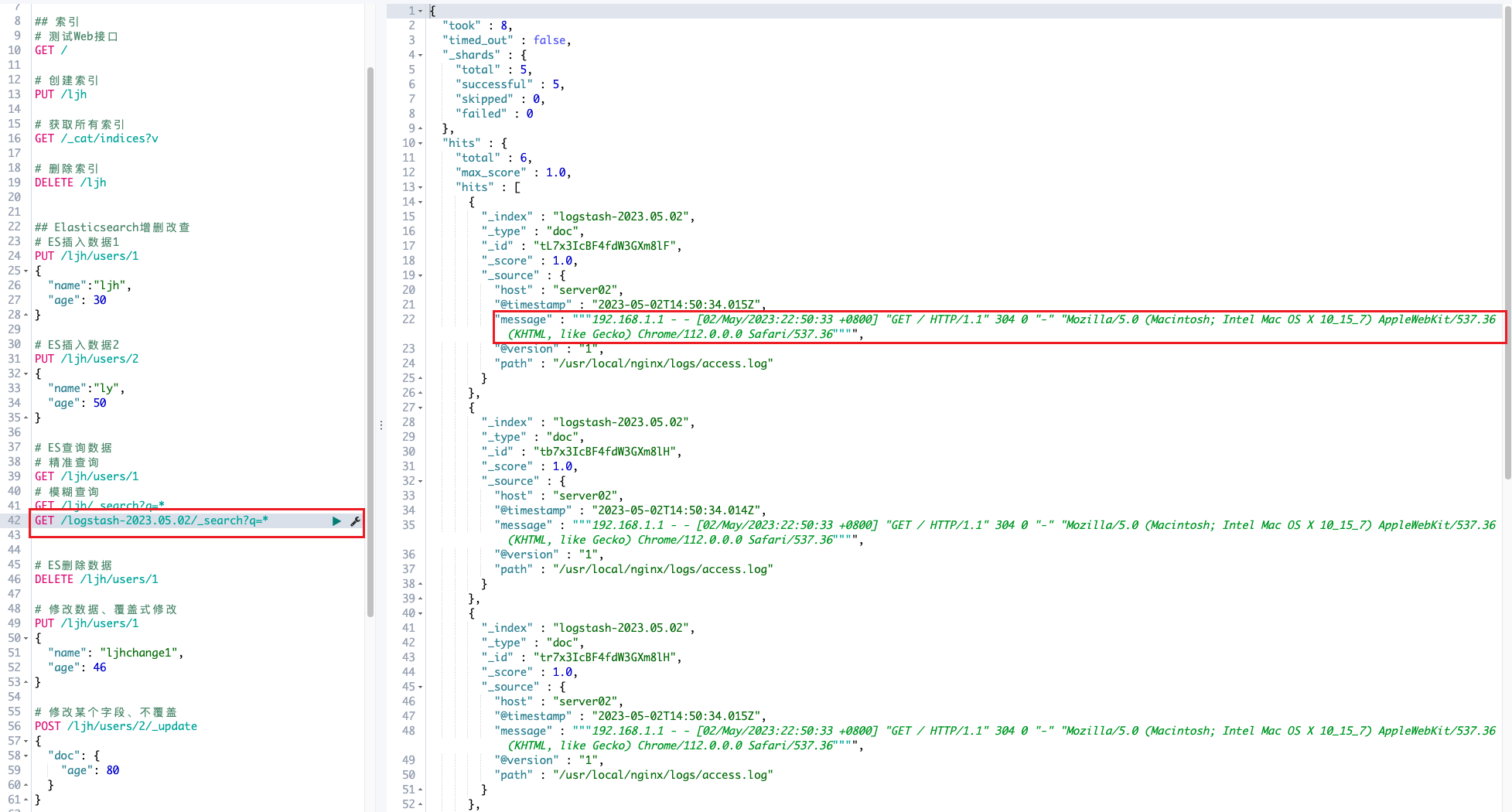The height and width of the screenshot is (812, 1512).
Task: Fold the update body at editor line 57
Action: click(x=26, y=741)
